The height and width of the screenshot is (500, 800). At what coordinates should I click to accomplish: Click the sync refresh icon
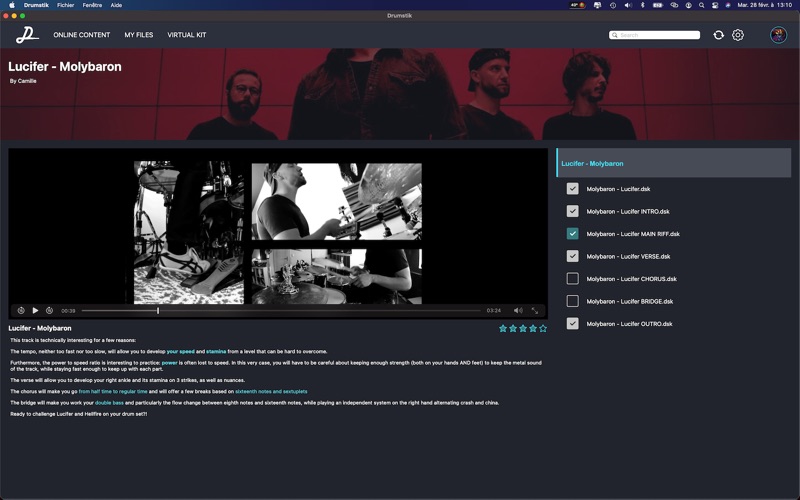pyautogui.click(x=718, y=35)
